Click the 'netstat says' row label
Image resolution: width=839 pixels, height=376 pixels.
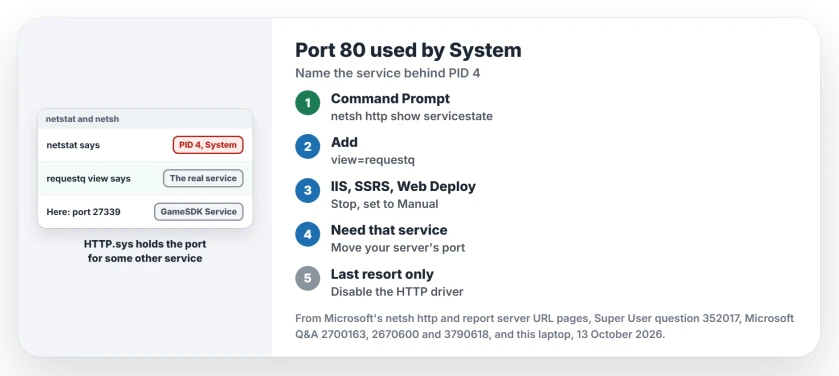pos(73,145)
